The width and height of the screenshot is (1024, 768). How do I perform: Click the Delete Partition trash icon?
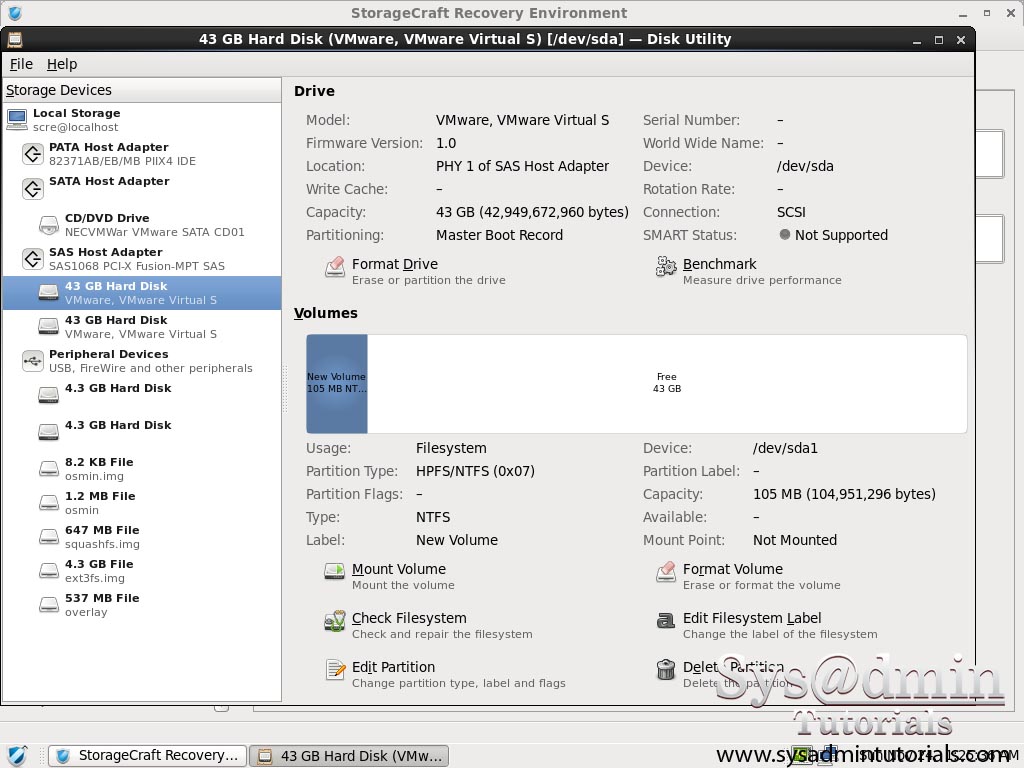tap(665, 670)
